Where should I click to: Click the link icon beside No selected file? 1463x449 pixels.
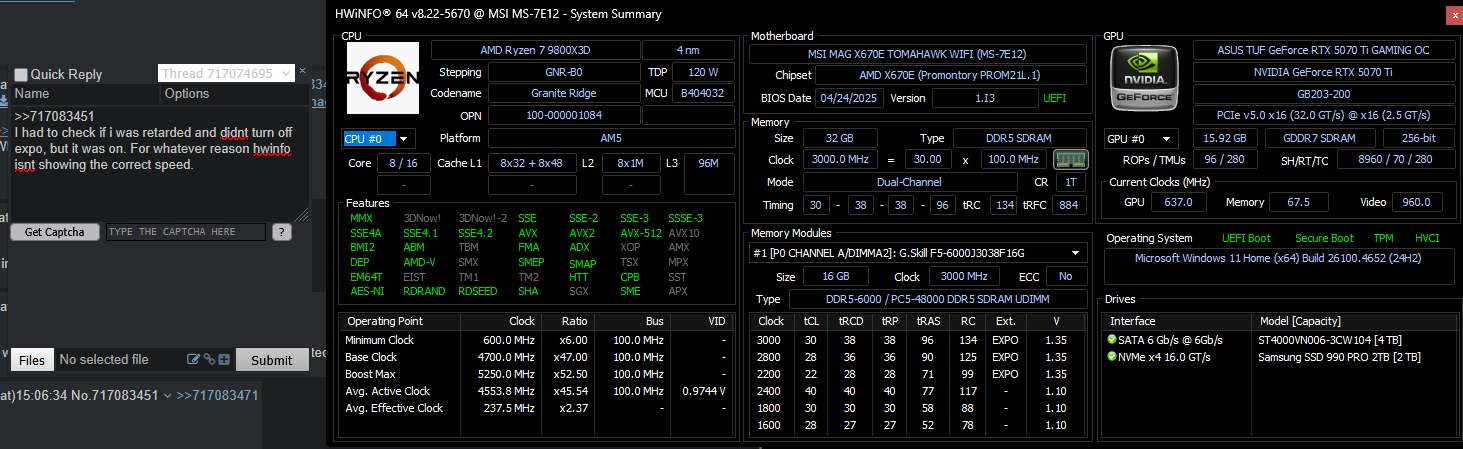click(x=209, y=359)
